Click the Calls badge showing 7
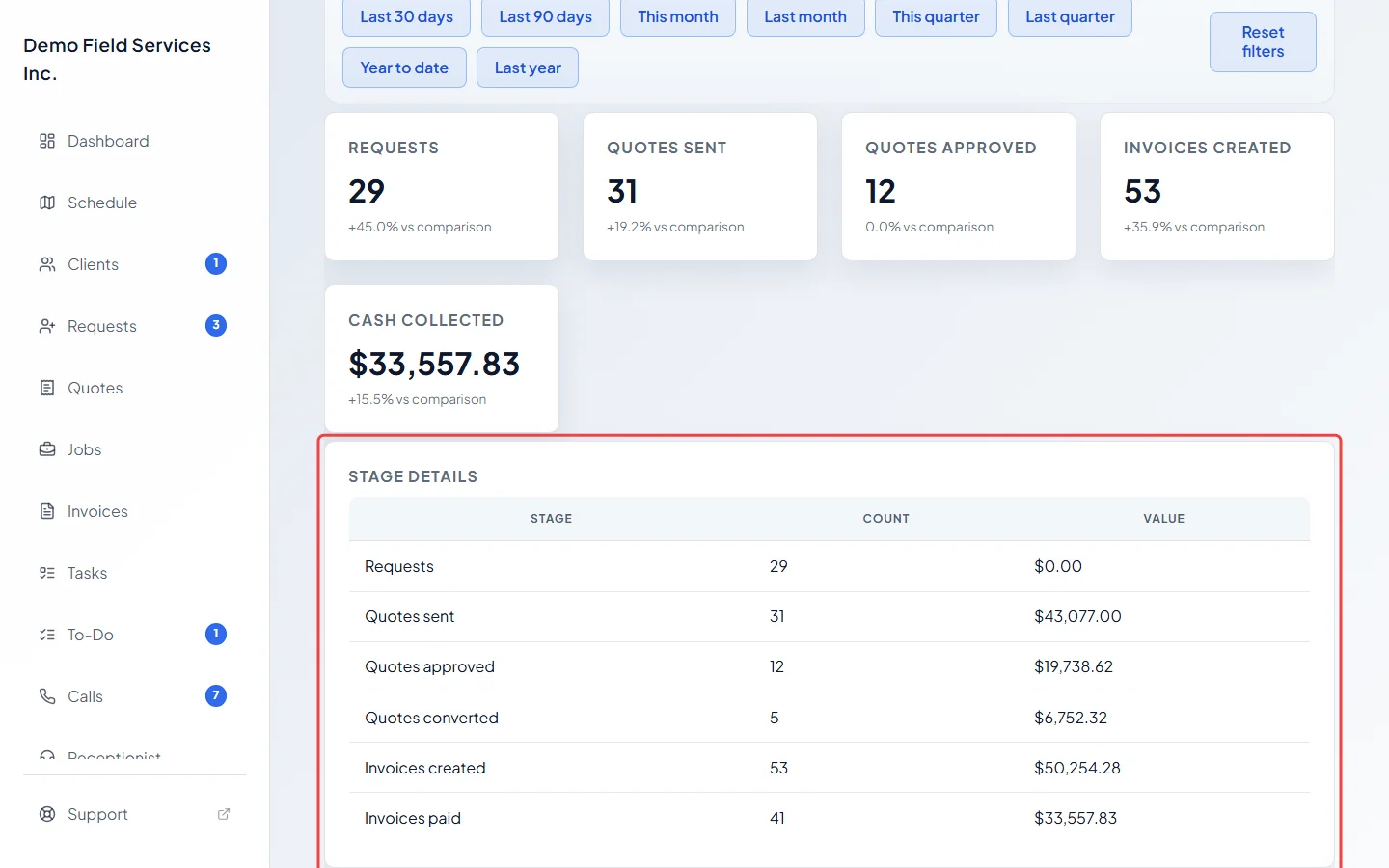The height and width of the screenshot is (868, 1389). tap(216, 695)
